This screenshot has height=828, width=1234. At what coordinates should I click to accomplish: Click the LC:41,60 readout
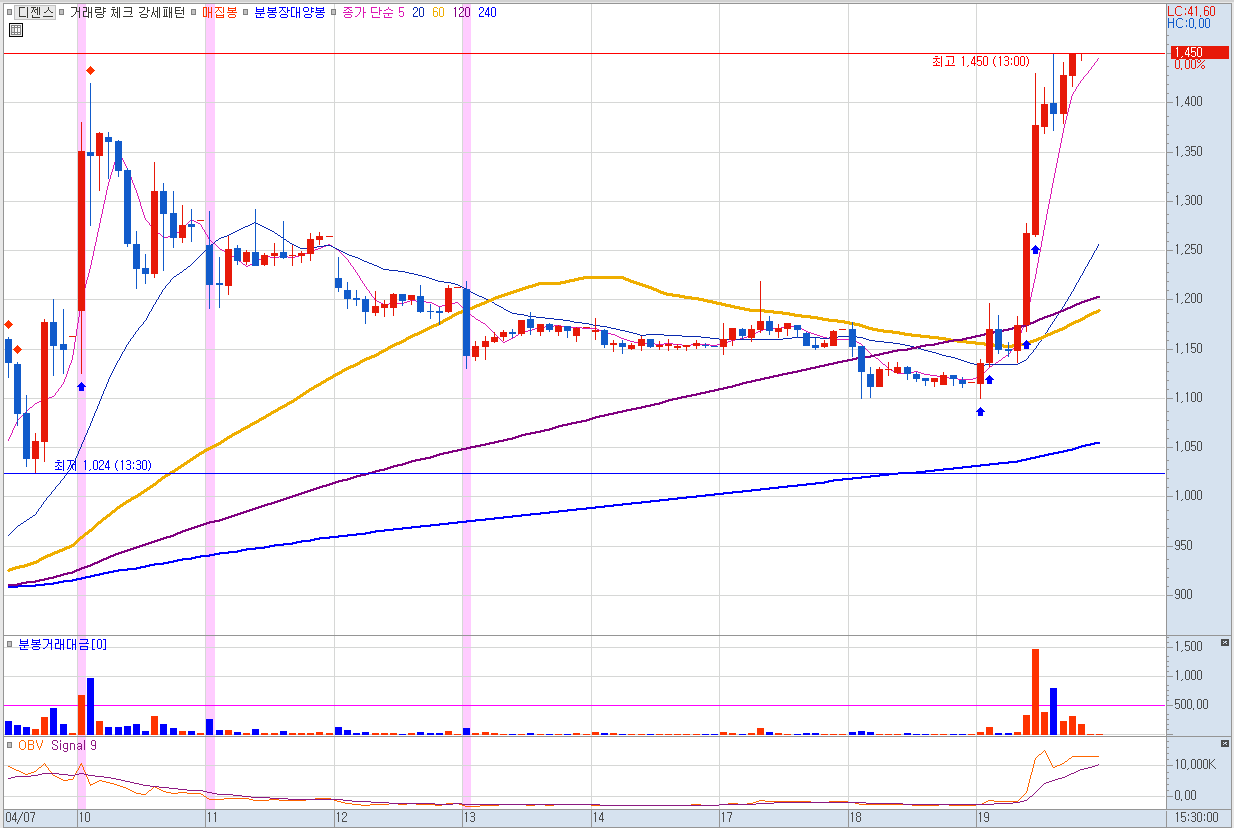click(1191, 11)
